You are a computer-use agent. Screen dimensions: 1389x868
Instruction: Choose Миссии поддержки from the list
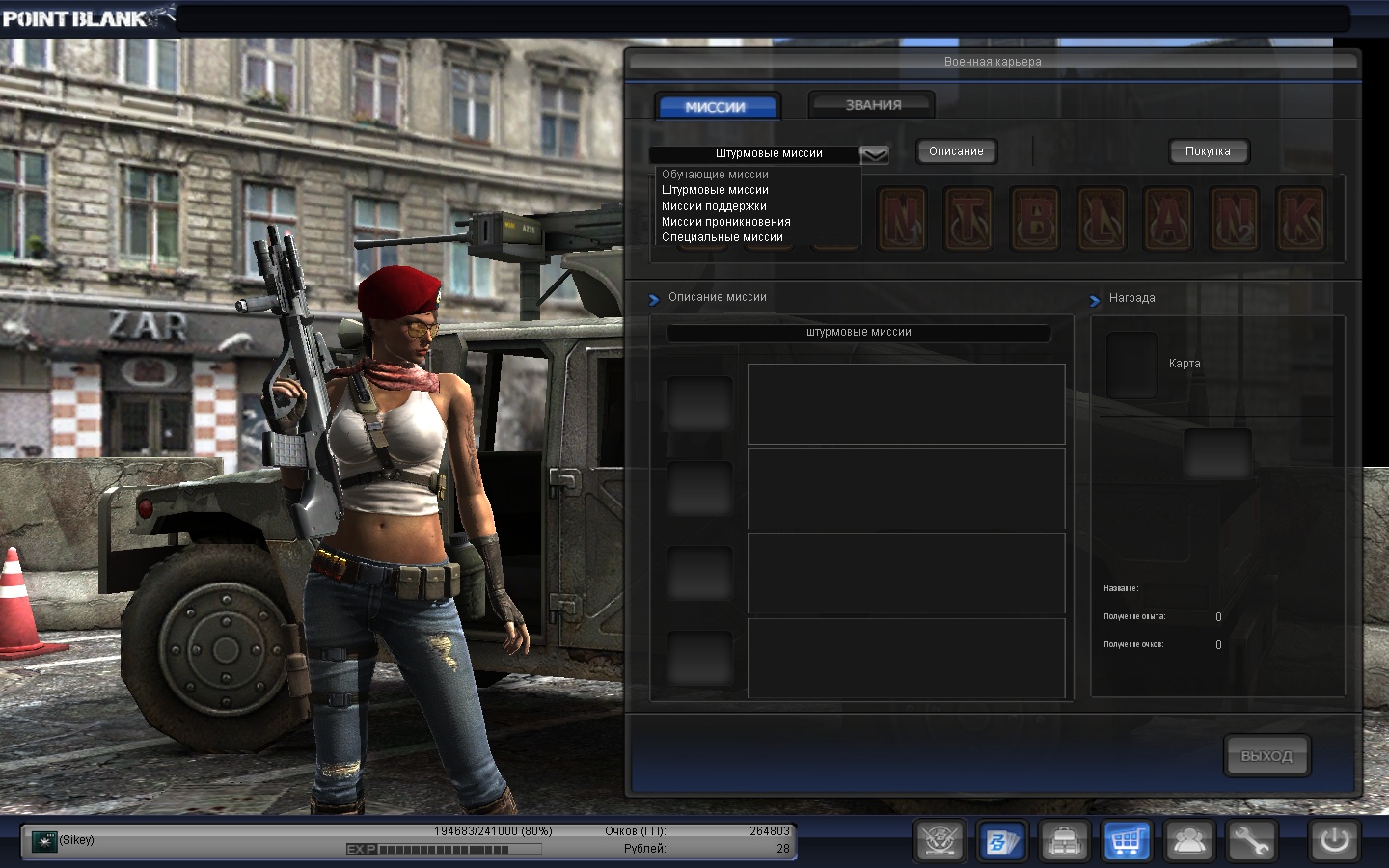tap(714, 206)
